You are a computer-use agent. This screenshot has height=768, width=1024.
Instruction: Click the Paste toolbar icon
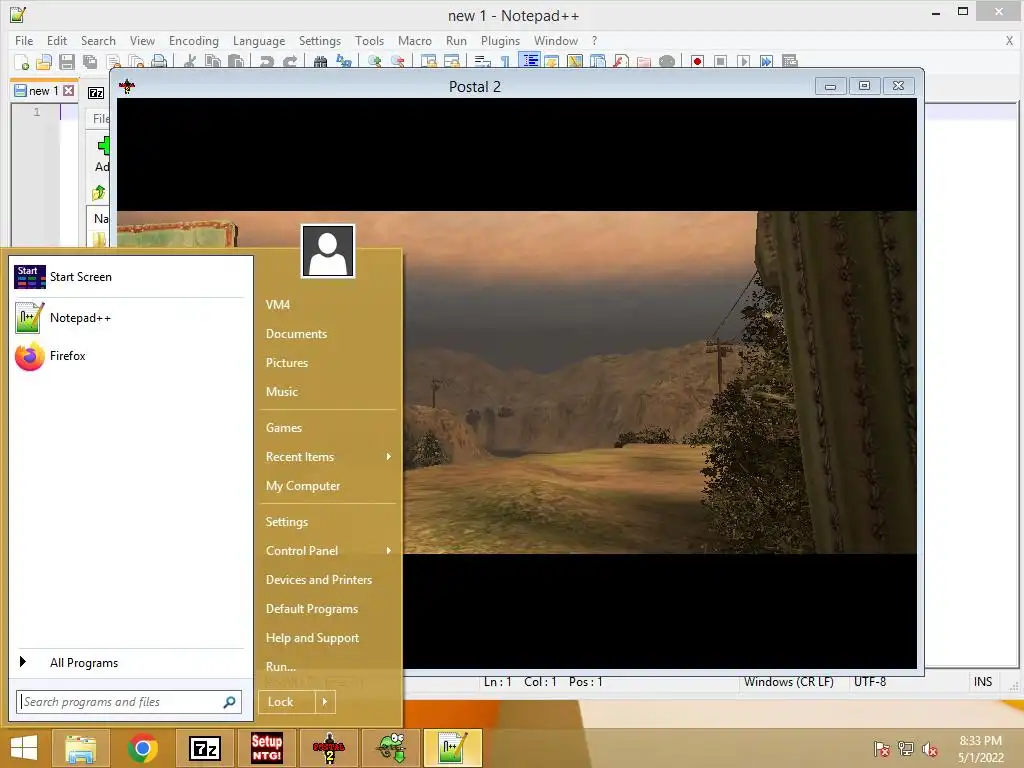235,62
